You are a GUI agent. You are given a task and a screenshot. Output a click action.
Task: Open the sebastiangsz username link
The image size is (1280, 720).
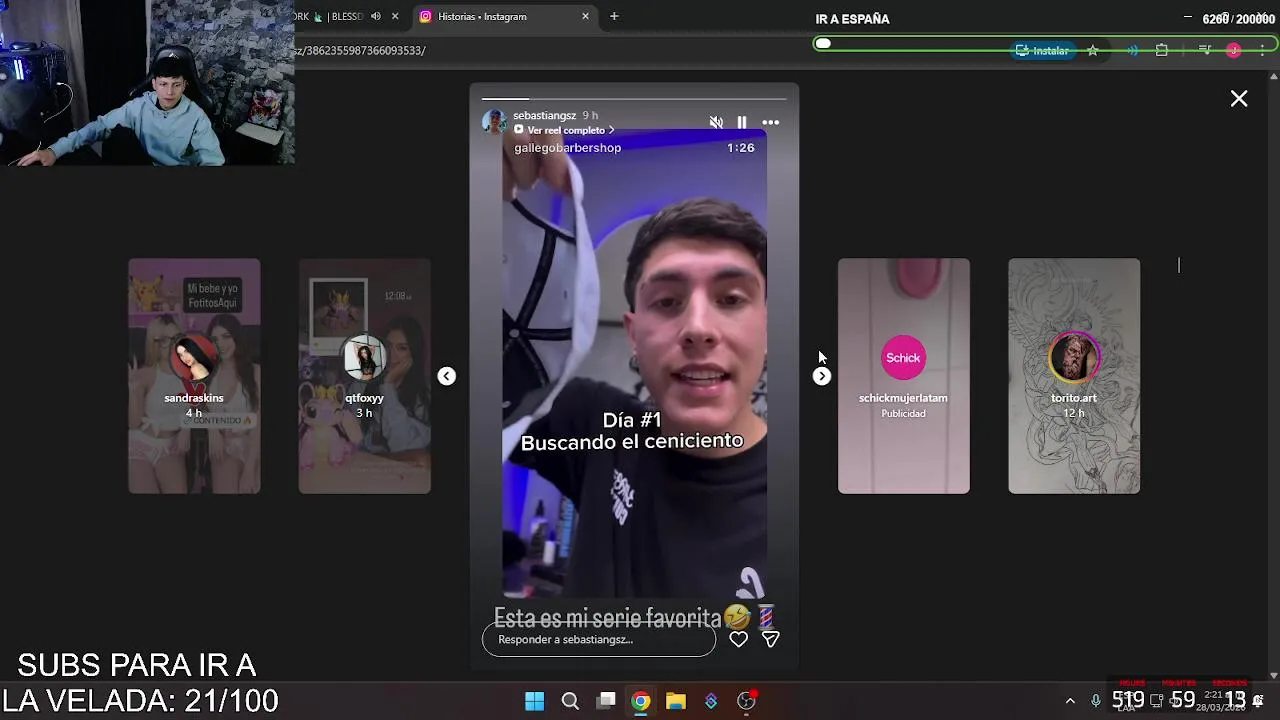(544, 116)
